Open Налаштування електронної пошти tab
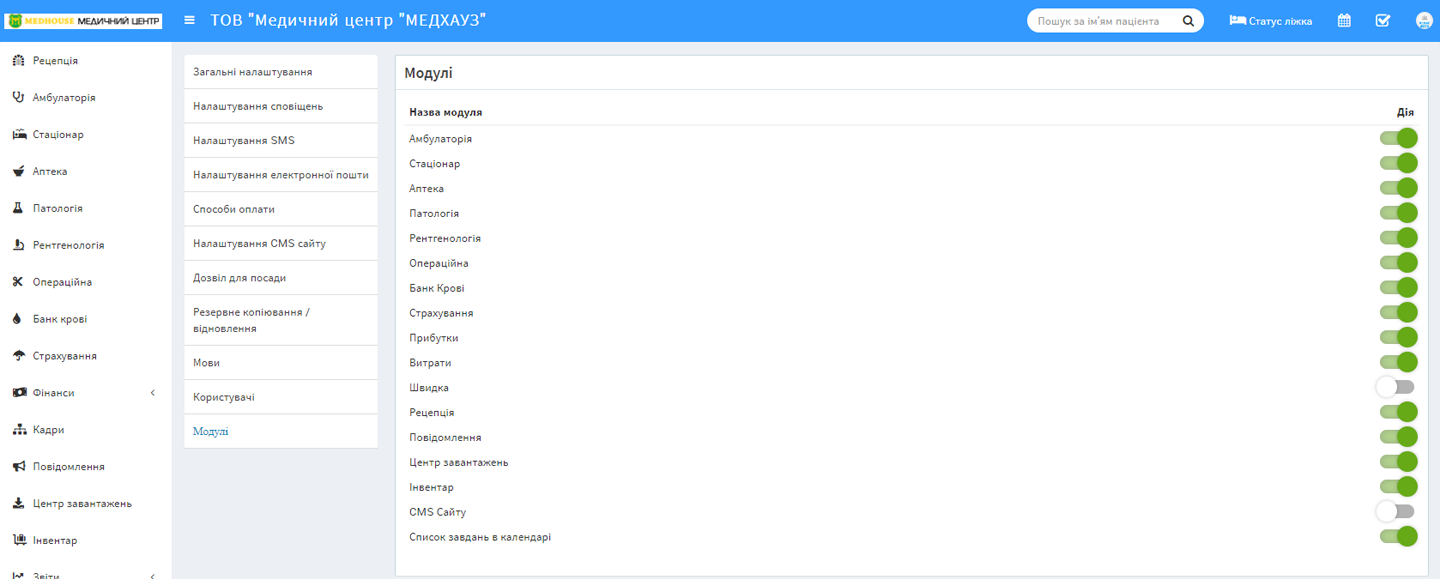 (x=281, y=175)
